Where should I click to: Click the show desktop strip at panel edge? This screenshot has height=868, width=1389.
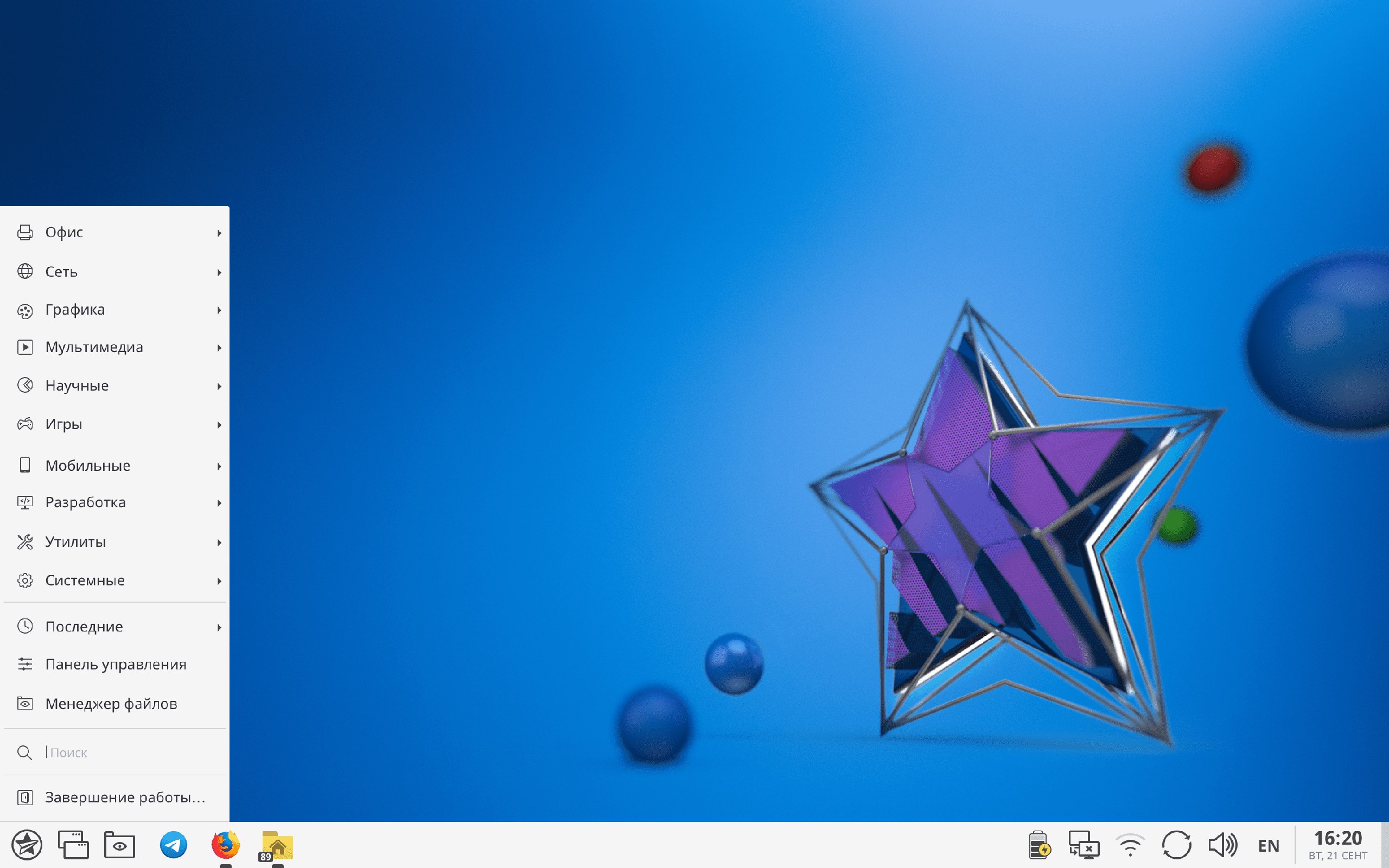pos(1385,845)
